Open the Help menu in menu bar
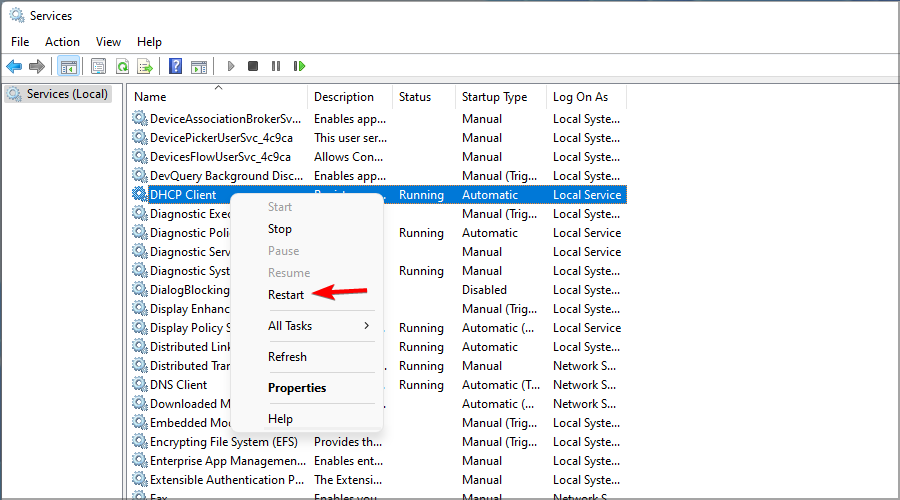 [x=149, y=42]
